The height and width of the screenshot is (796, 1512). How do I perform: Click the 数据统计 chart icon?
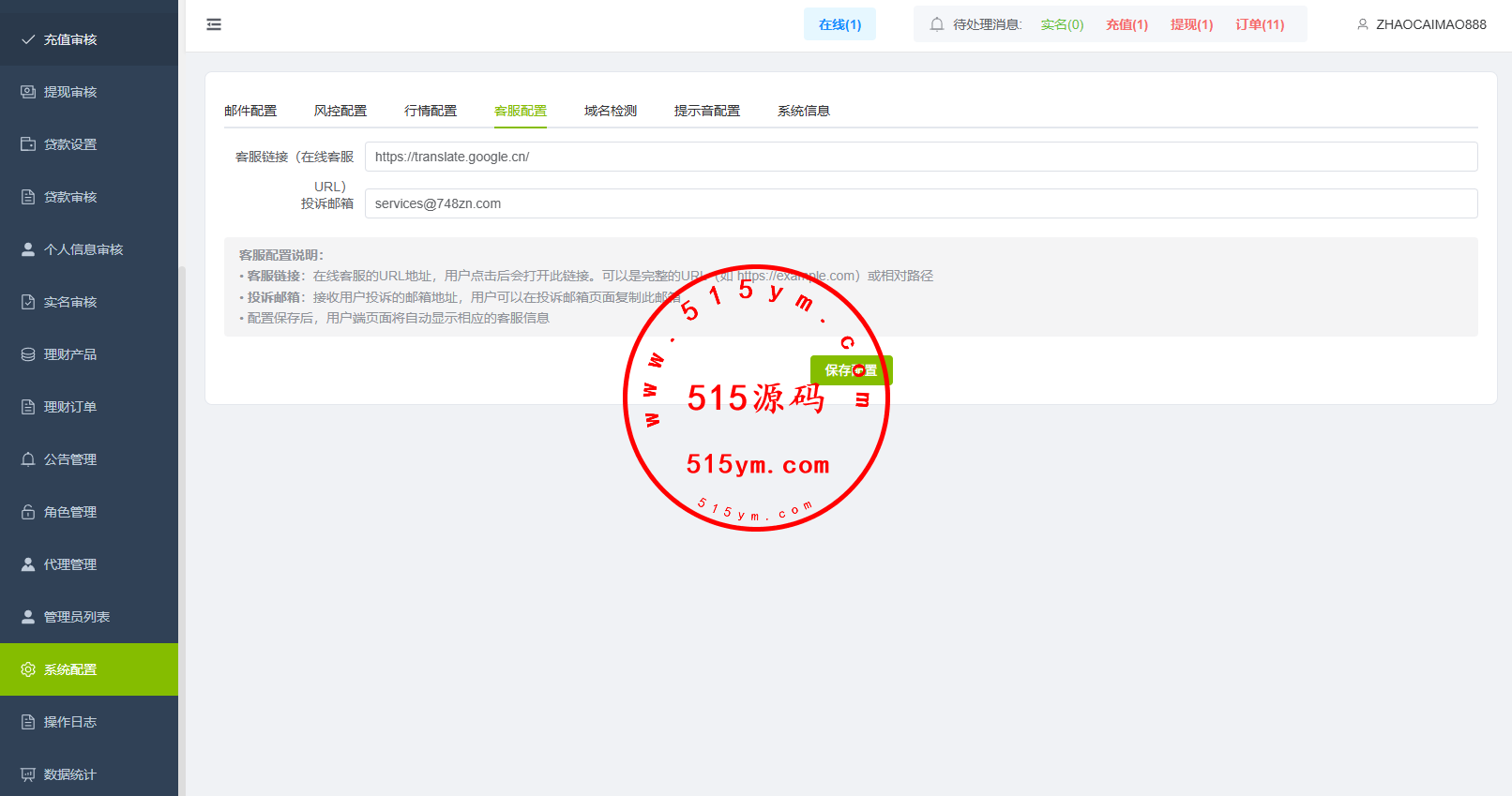click(28, 774)
